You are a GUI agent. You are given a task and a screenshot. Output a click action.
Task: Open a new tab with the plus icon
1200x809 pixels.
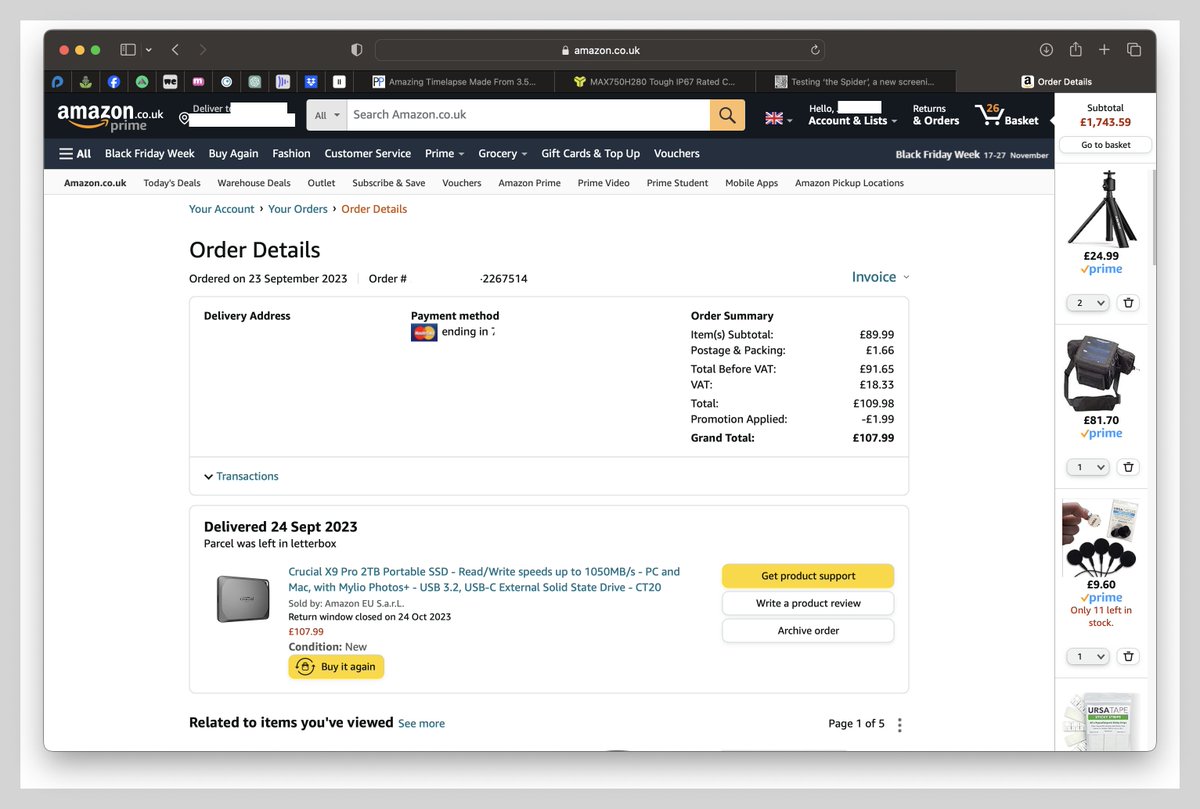coord(1104,49)
